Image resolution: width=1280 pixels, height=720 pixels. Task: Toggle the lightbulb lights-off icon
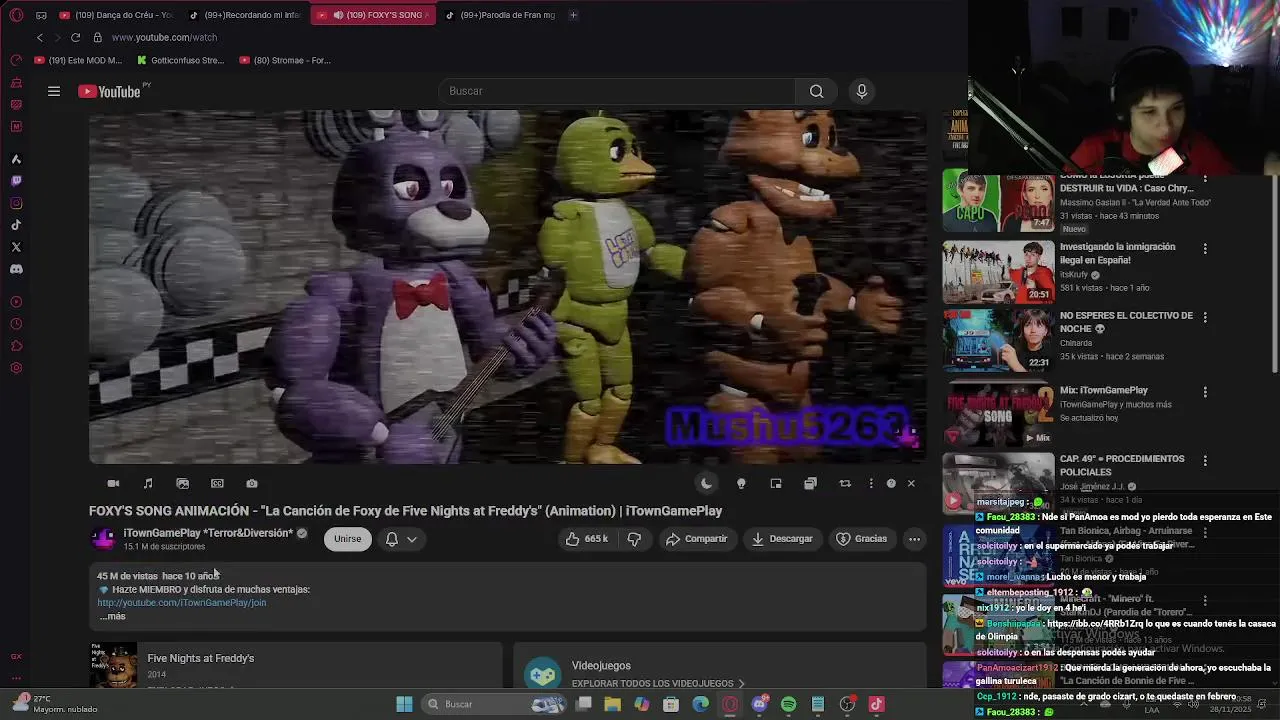(741, 484)
